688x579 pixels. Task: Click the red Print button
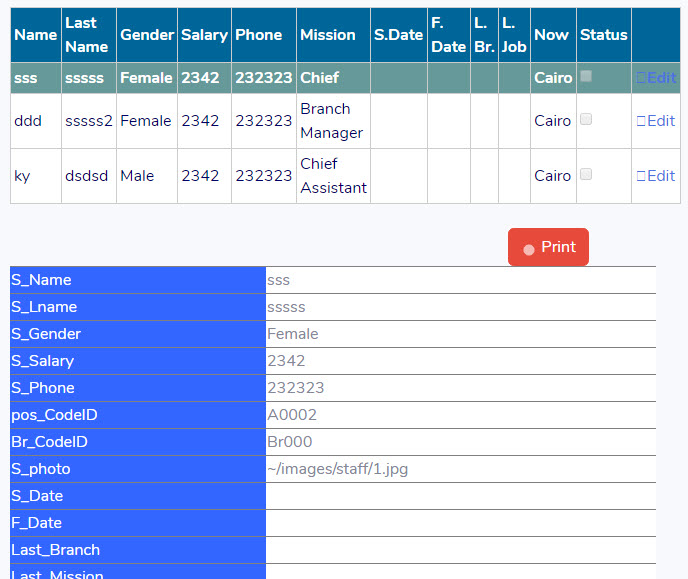point(548,247)
